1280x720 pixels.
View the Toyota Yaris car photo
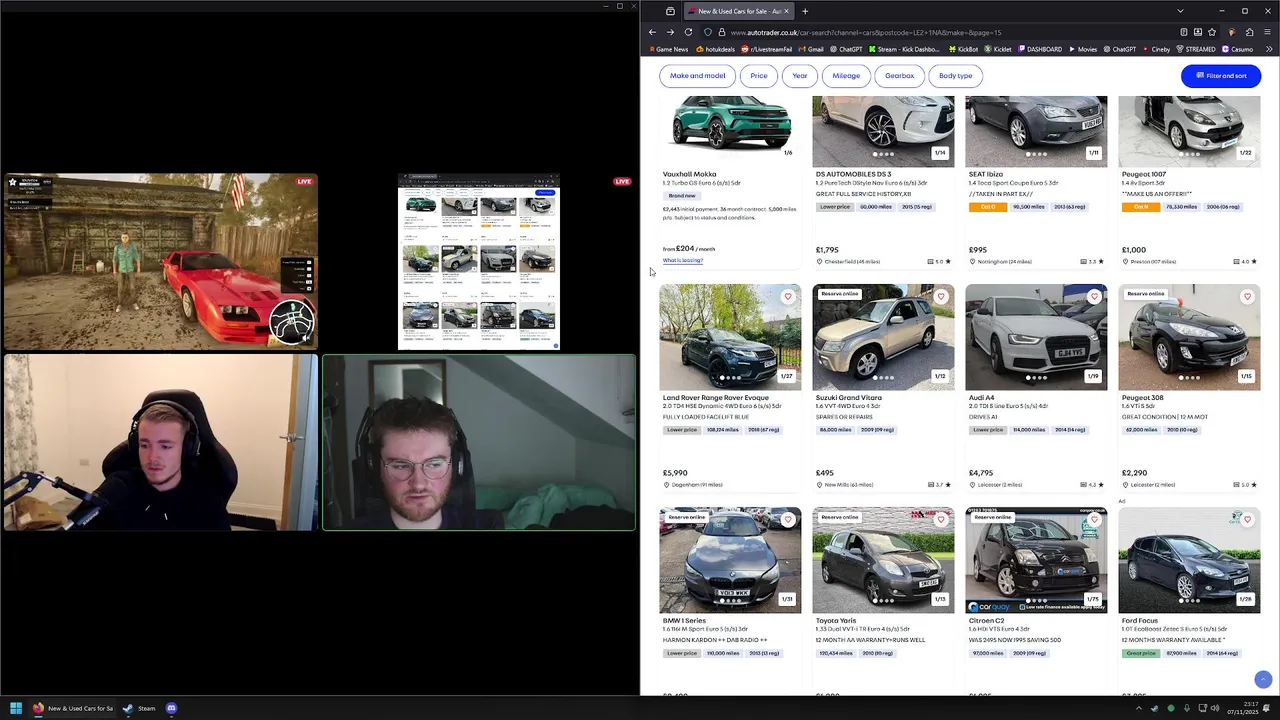click(883, 560)
